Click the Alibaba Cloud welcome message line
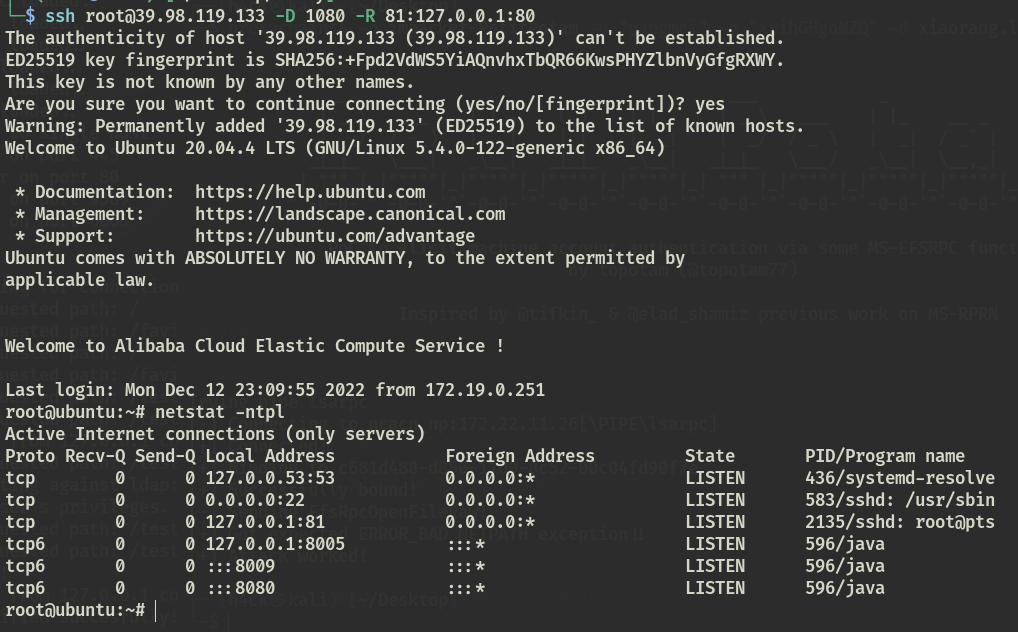 click(x=254, y=346)
